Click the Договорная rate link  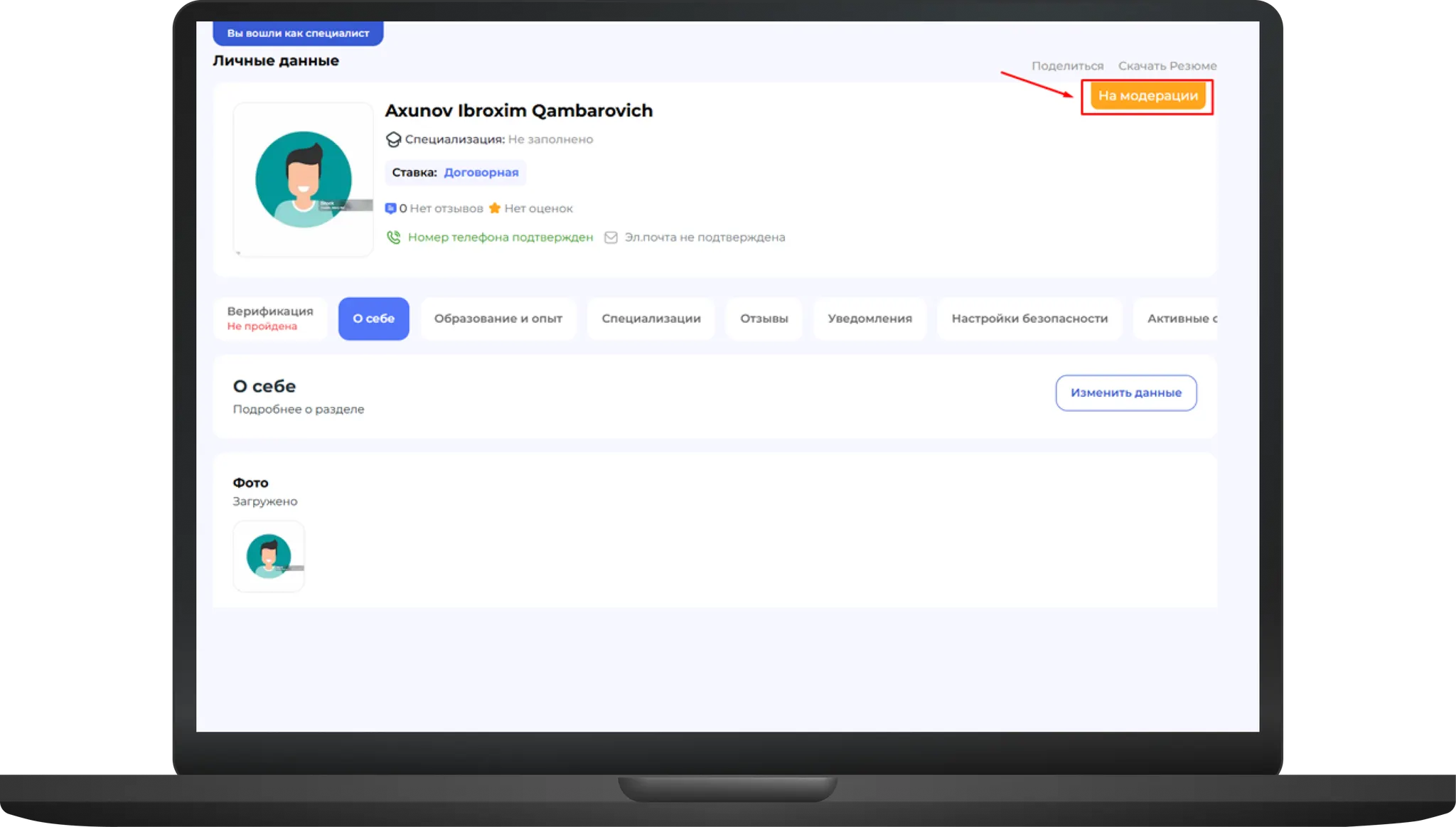481,173
